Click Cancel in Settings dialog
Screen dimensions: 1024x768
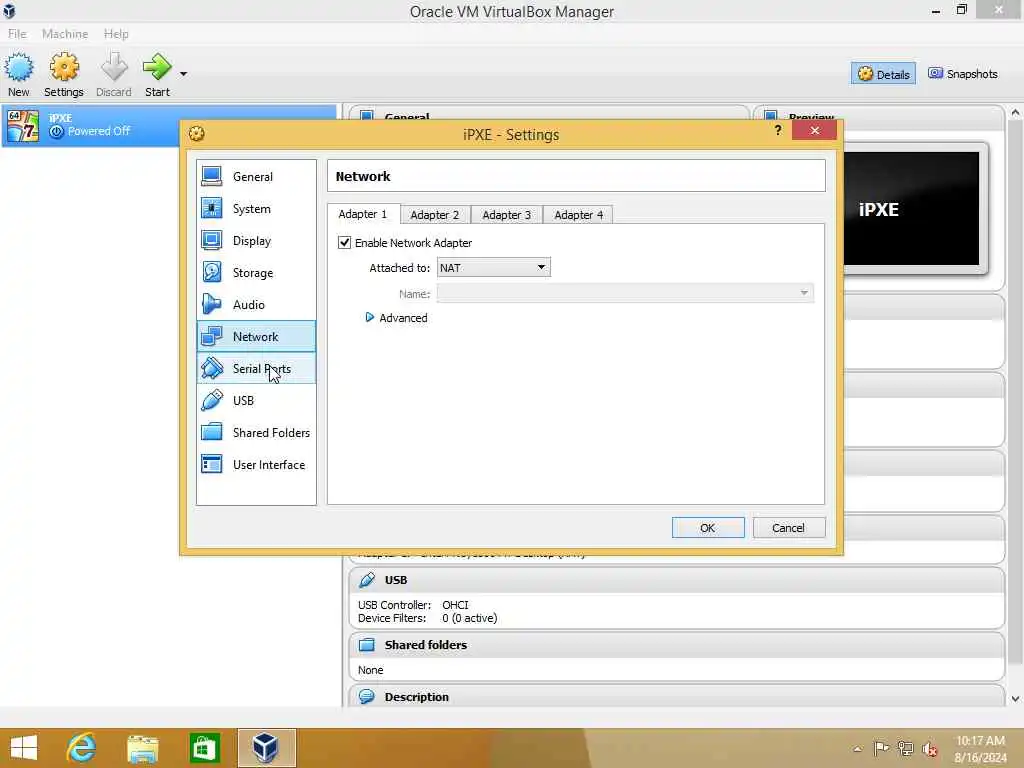coord(789,528)
